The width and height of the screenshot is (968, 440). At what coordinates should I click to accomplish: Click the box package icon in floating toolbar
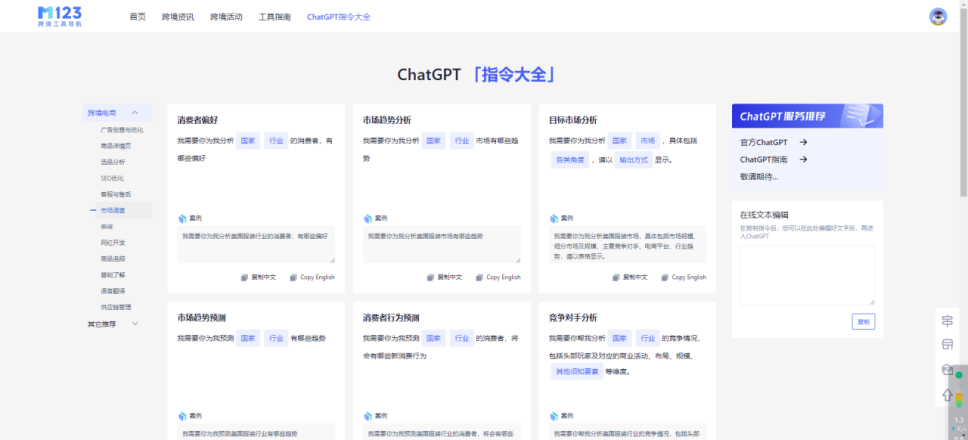947,370
